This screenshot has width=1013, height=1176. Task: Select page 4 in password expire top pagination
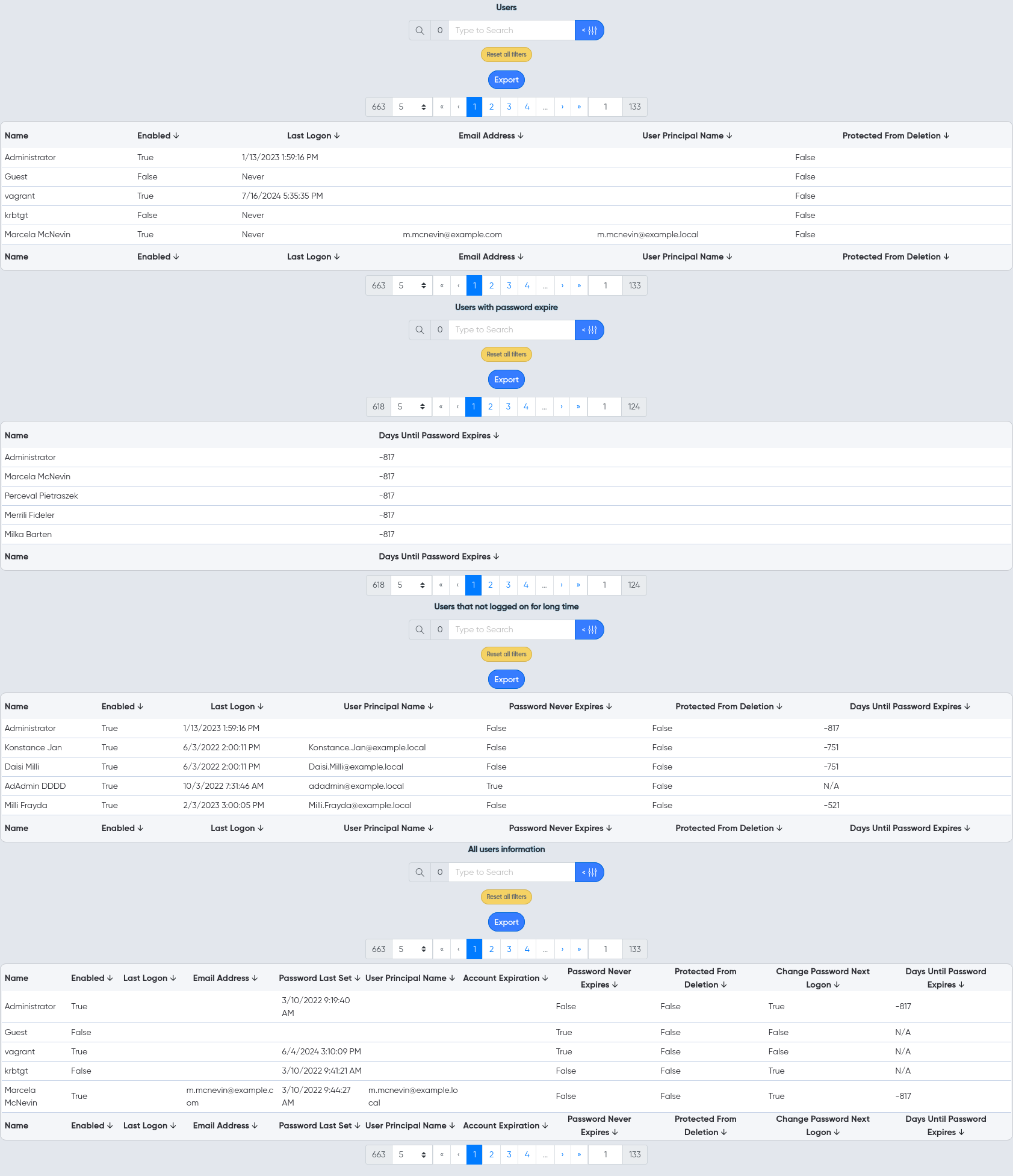pos(526,406)
